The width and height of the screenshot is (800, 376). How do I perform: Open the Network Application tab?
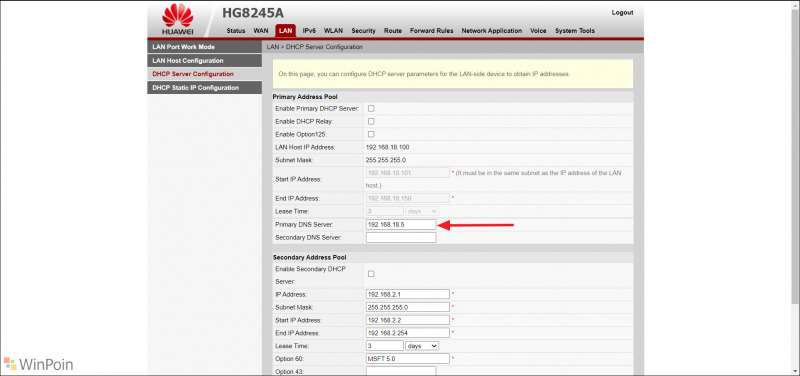[492, 31]
